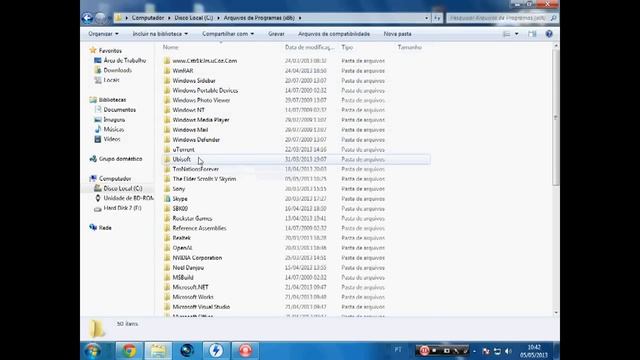Open the view options dropdown arrow
Image resolution: width=640 pixels, height=360 pixels.
(x=517, y=34)
